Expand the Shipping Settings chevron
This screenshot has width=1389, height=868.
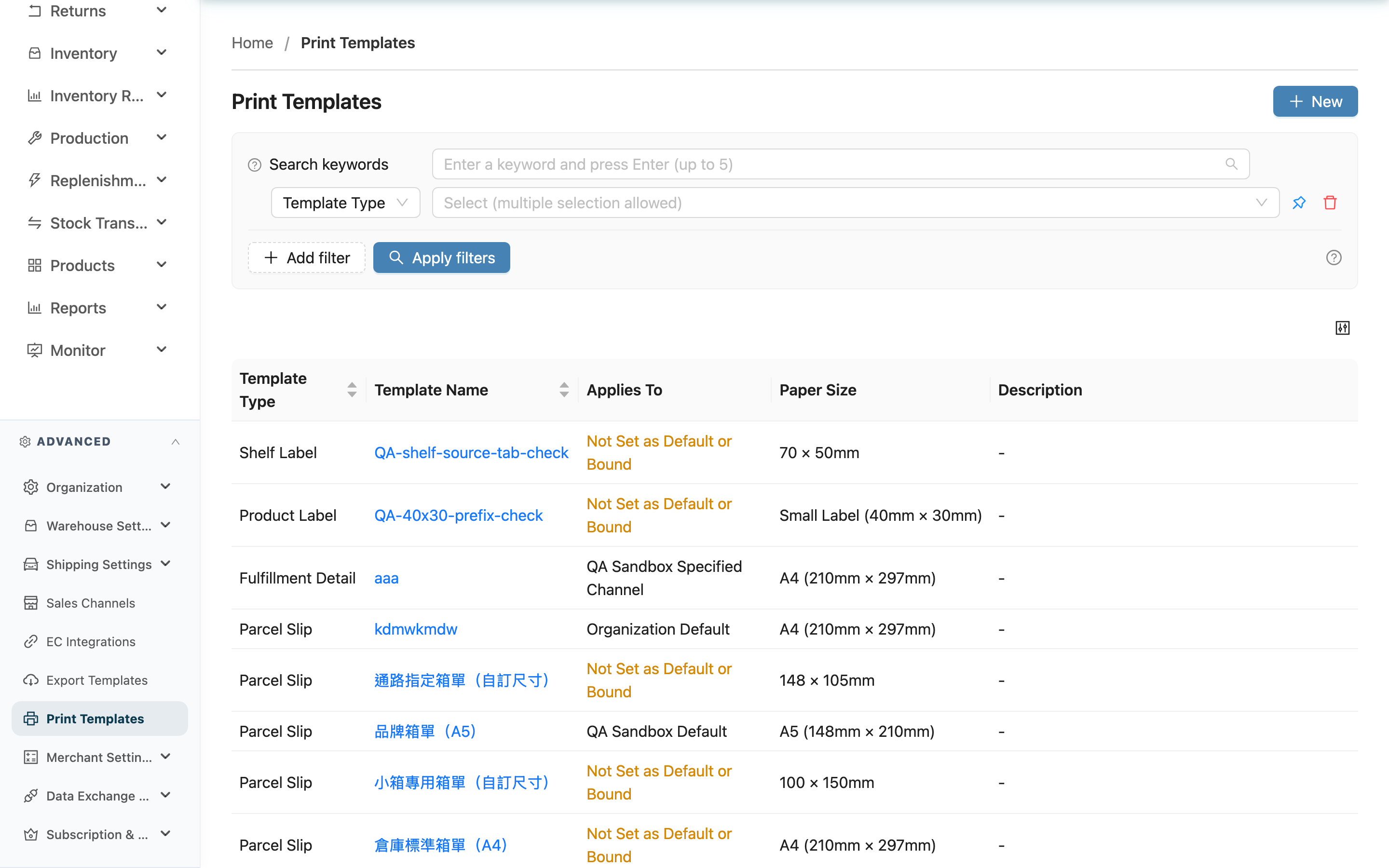pyautogui.click(x=166, y=564)
